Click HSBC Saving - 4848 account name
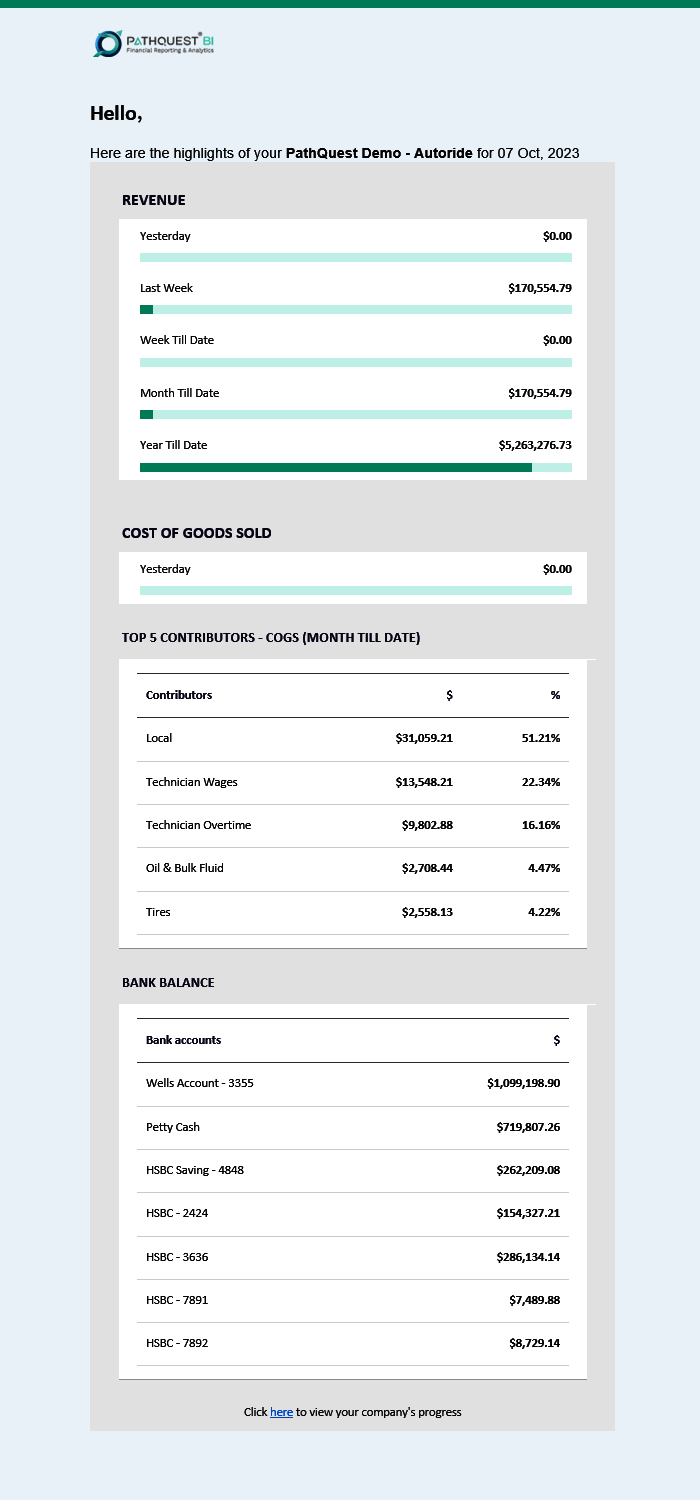Screen dimensions: 700x1500 [195, 1170]
